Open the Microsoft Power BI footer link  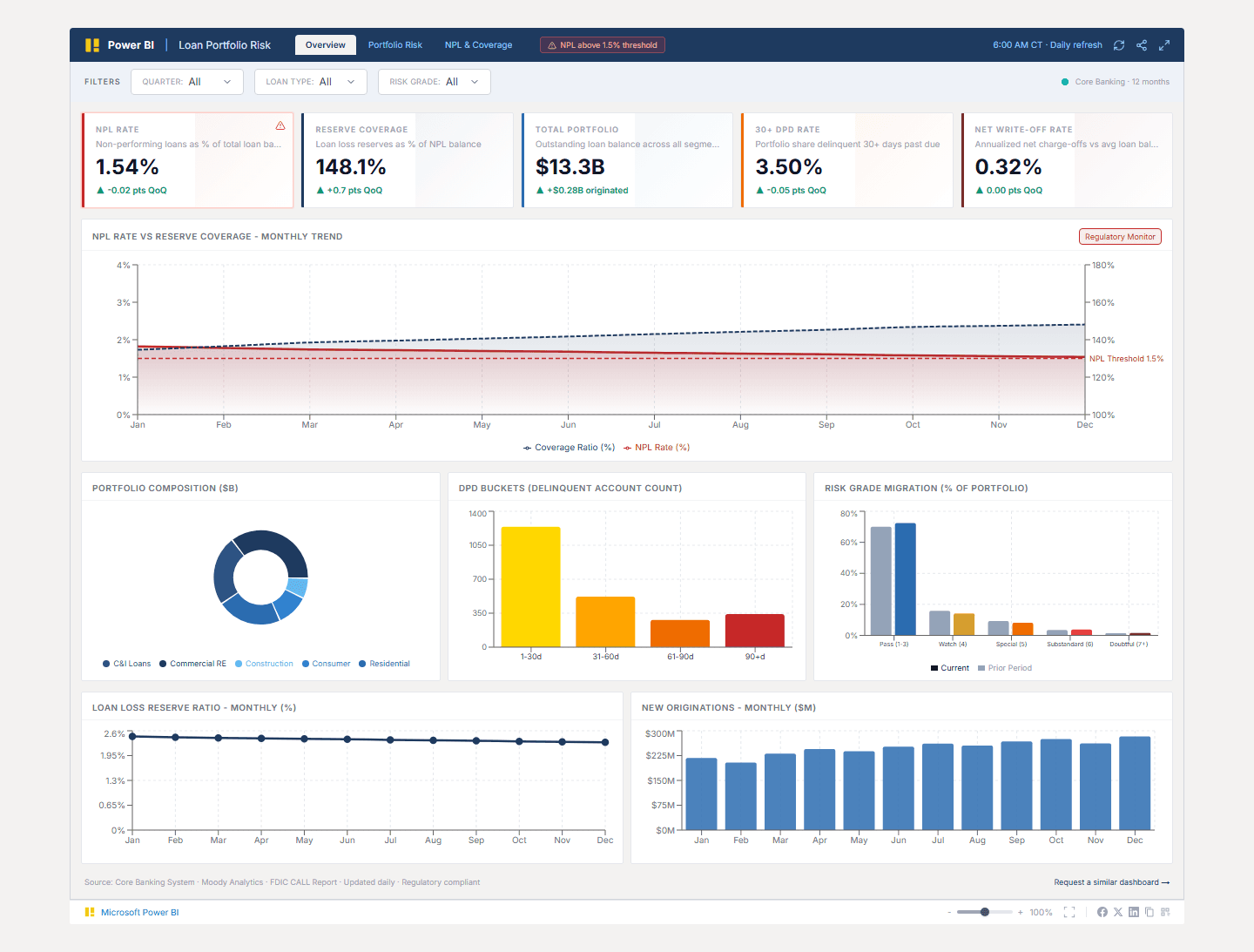(x=140, y=913)
